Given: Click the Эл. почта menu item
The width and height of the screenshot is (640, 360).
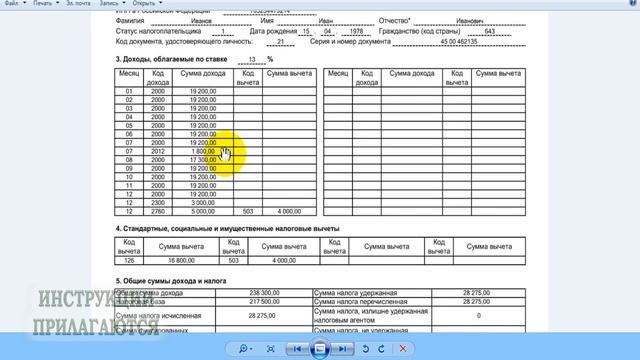Looking at the screenshot, I should [78, 3].
